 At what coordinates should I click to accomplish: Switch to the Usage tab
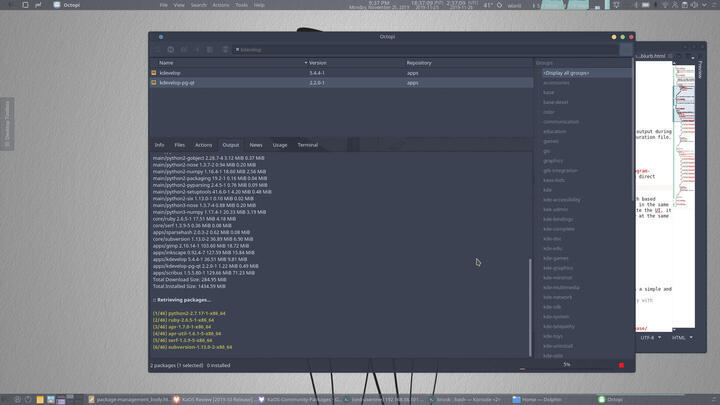[280, 145]
